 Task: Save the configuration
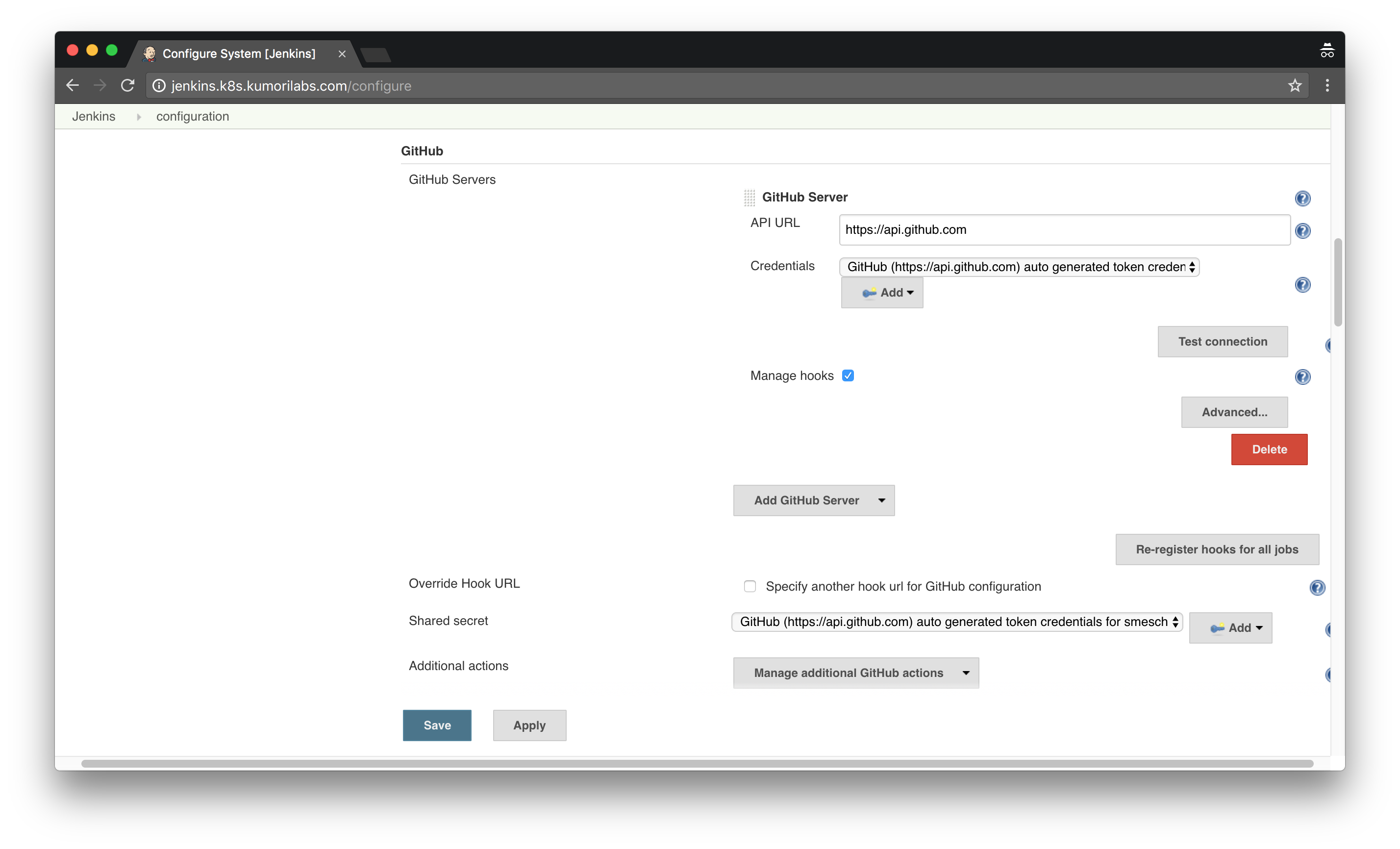[x=437, y=725]
